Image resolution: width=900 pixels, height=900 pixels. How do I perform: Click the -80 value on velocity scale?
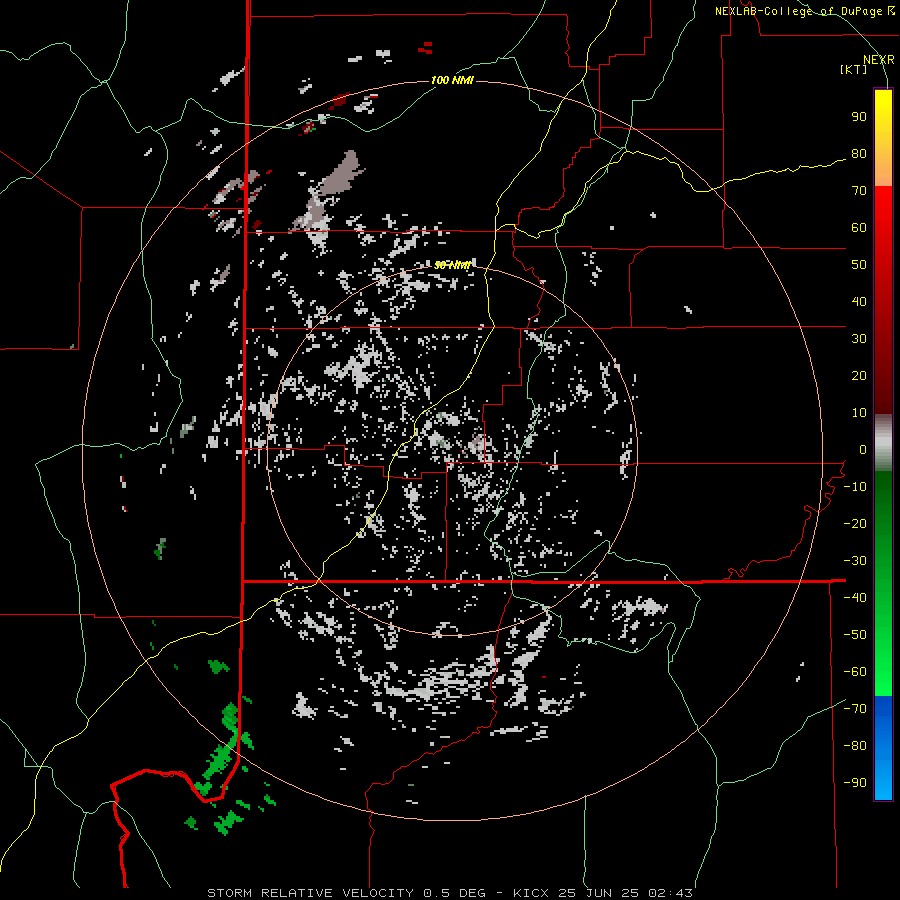pyautogui.click(x=855, y=746)
